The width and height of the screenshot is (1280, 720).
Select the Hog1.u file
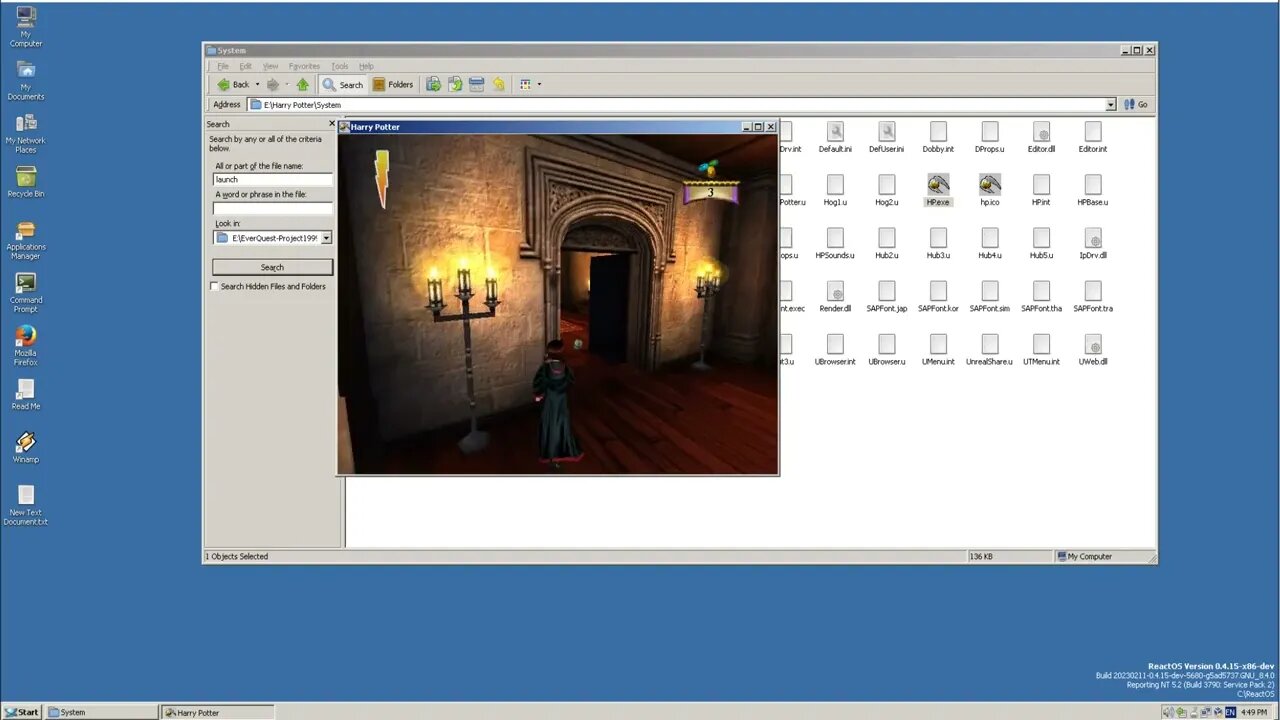pyautogui.click(x=835, y=189)
